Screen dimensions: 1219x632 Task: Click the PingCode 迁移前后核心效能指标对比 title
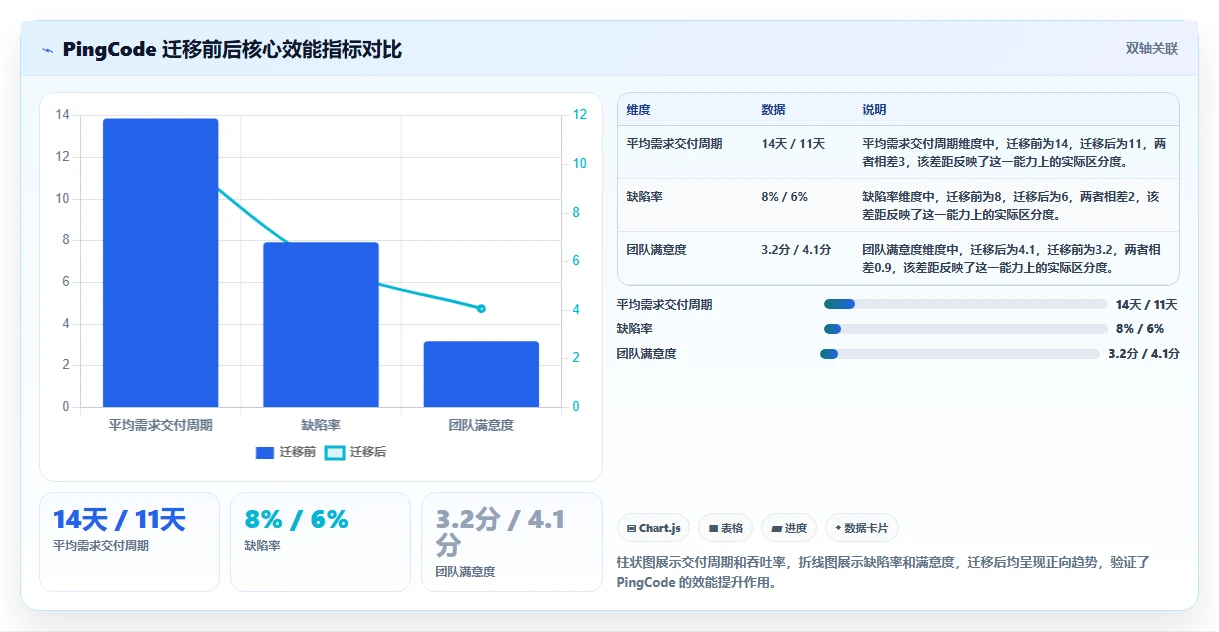[232, 50]
